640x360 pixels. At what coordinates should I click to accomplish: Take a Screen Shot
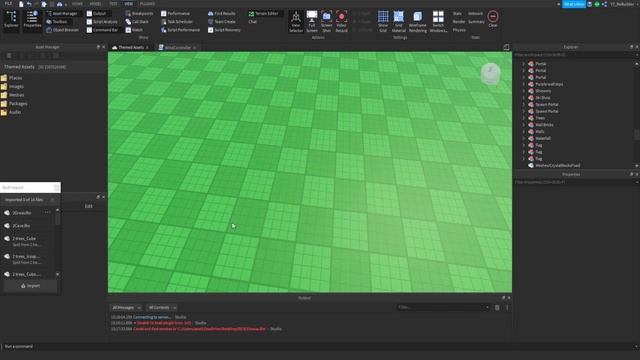click(327, 22)
